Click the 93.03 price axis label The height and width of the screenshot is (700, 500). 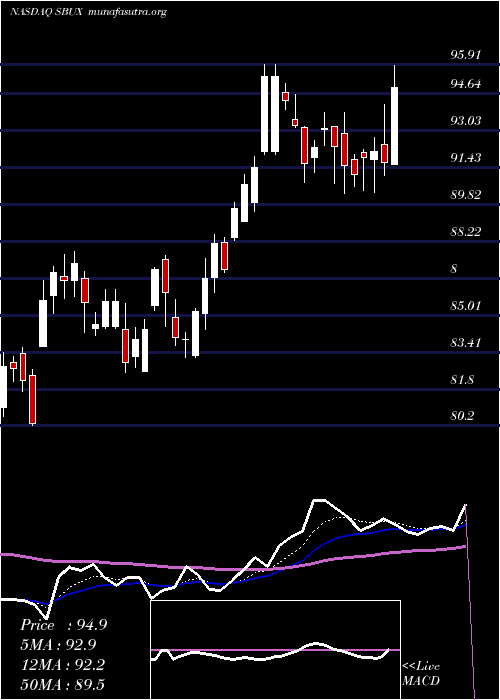(x=466, y=120)
